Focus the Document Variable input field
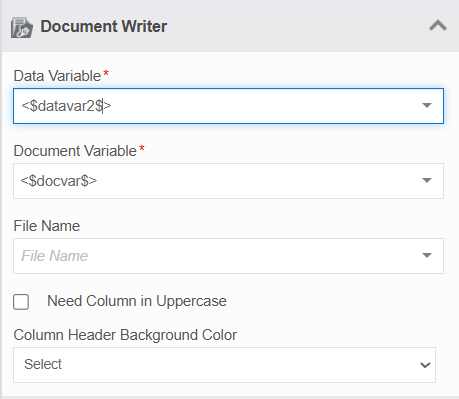 click(228, 181)
